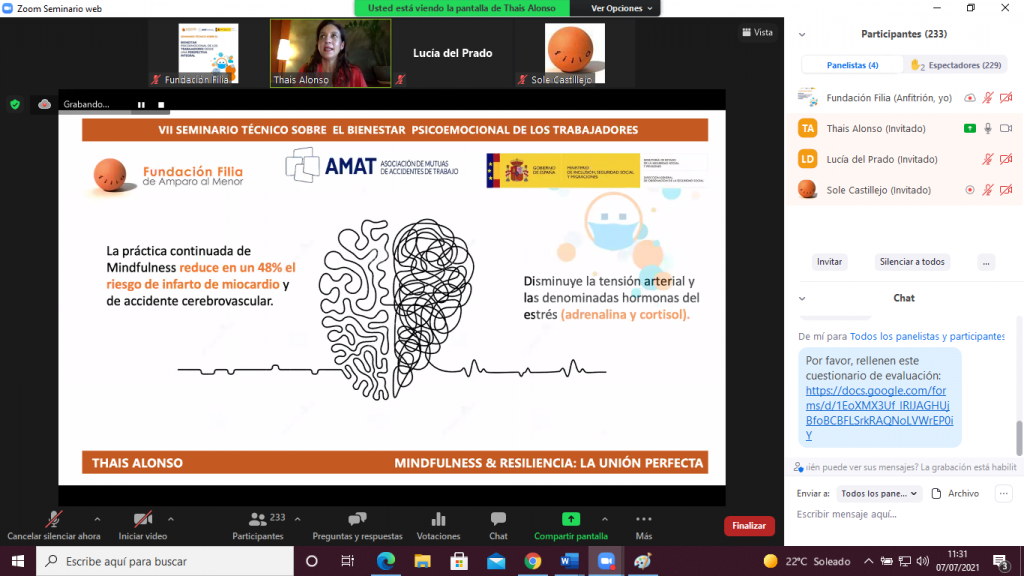Click green encryption shield icon

(x=15, y=104)
